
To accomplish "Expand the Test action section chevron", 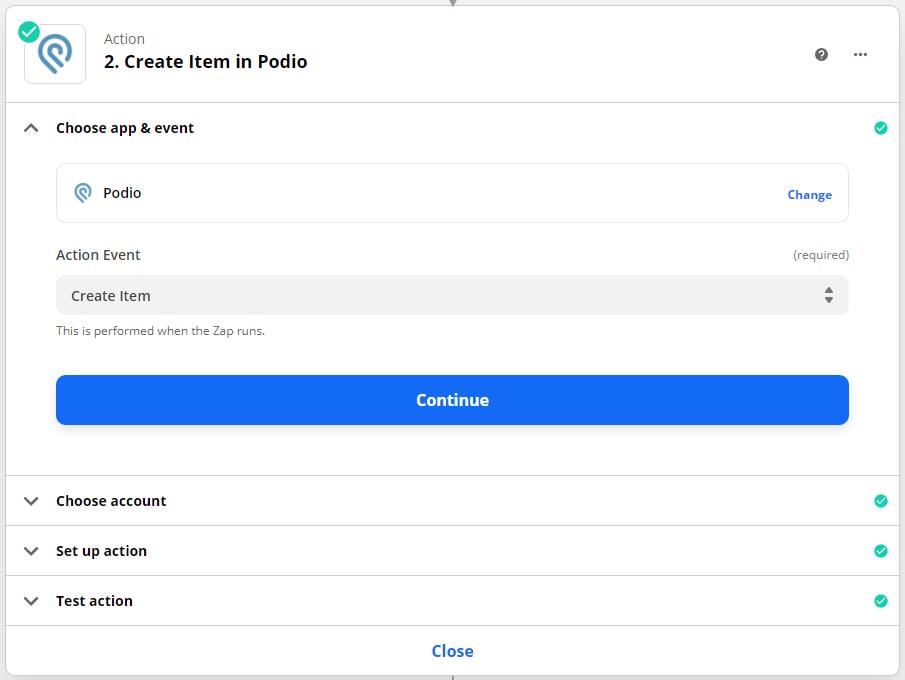I will (x=31, y=601).
